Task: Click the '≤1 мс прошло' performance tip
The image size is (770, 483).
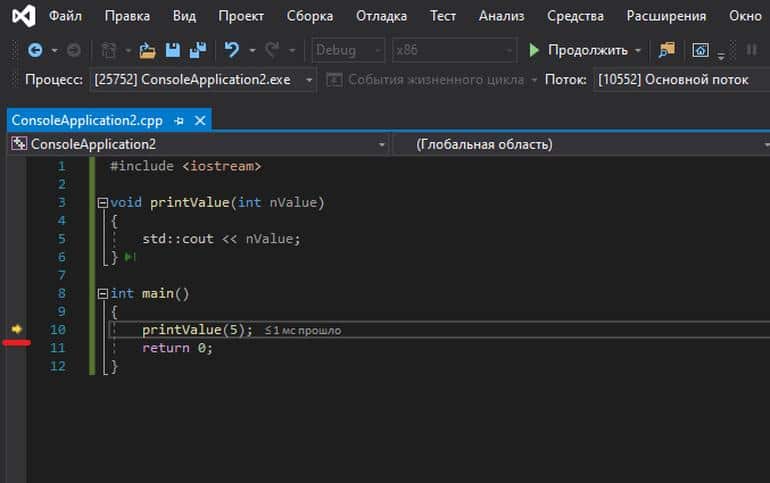Action: coord(303,331)
